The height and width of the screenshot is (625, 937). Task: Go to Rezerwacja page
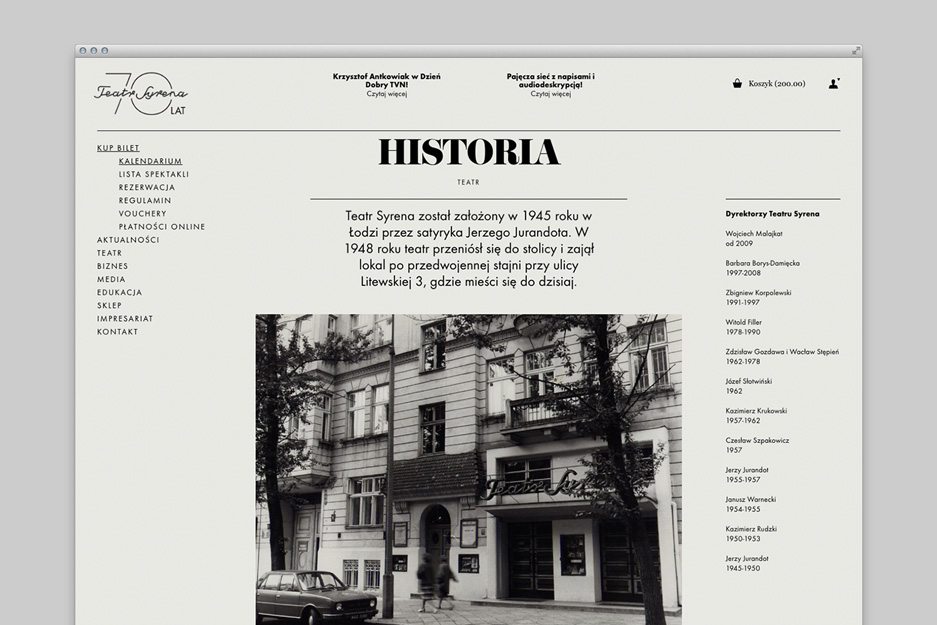click(146, 187)
